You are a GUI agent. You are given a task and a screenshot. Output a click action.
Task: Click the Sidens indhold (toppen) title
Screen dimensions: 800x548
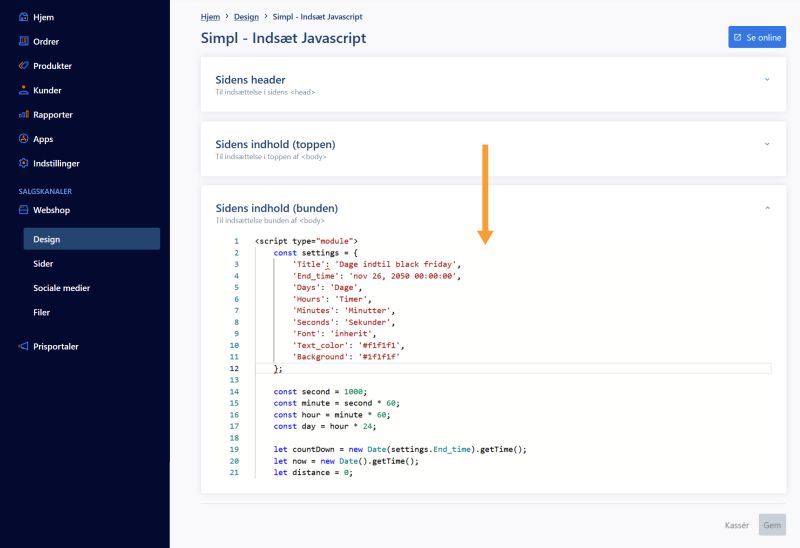(275, 144)
